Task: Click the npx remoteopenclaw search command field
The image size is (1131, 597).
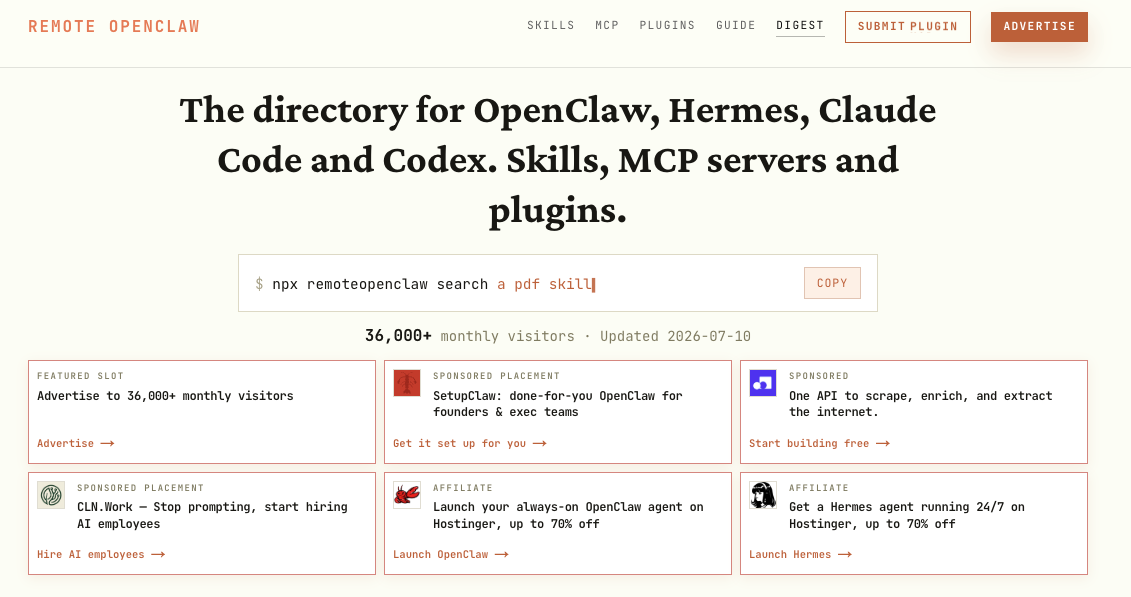Action: (558, 283)
